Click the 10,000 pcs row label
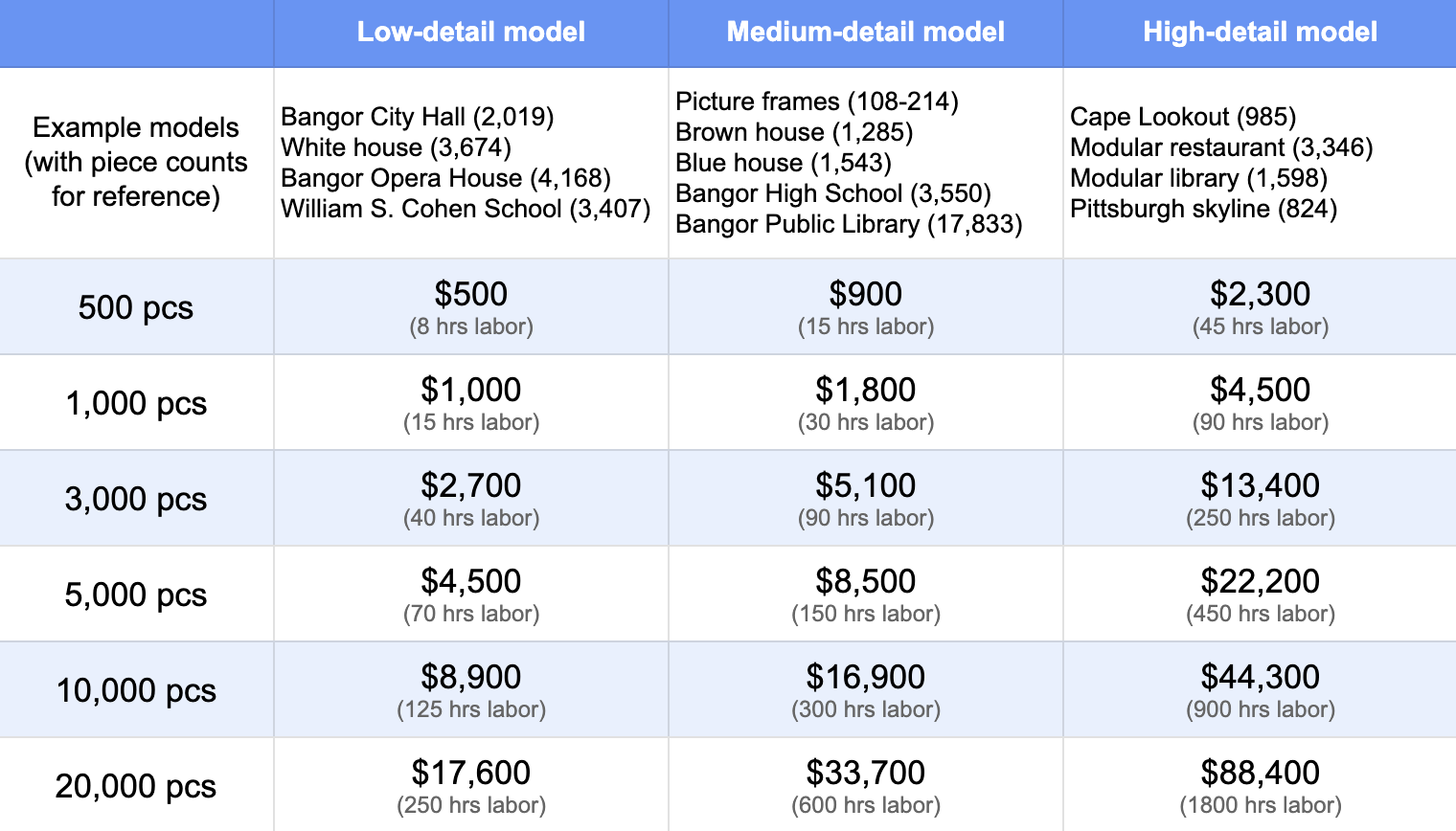The image size is (1456, 831). tap(136, 690)
